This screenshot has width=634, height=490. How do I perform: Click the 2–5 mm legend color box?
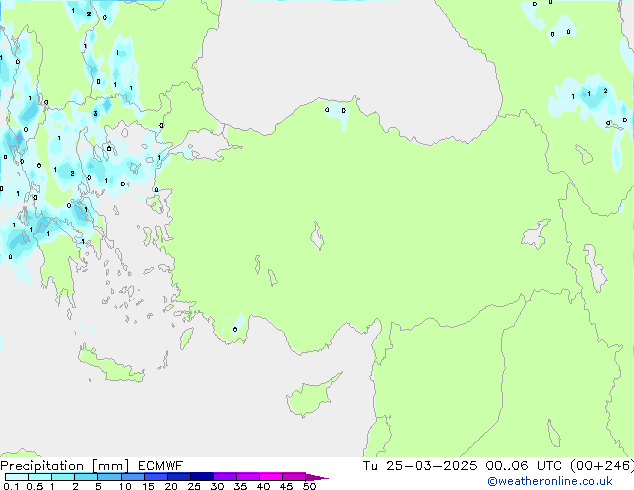coord(86,477)
